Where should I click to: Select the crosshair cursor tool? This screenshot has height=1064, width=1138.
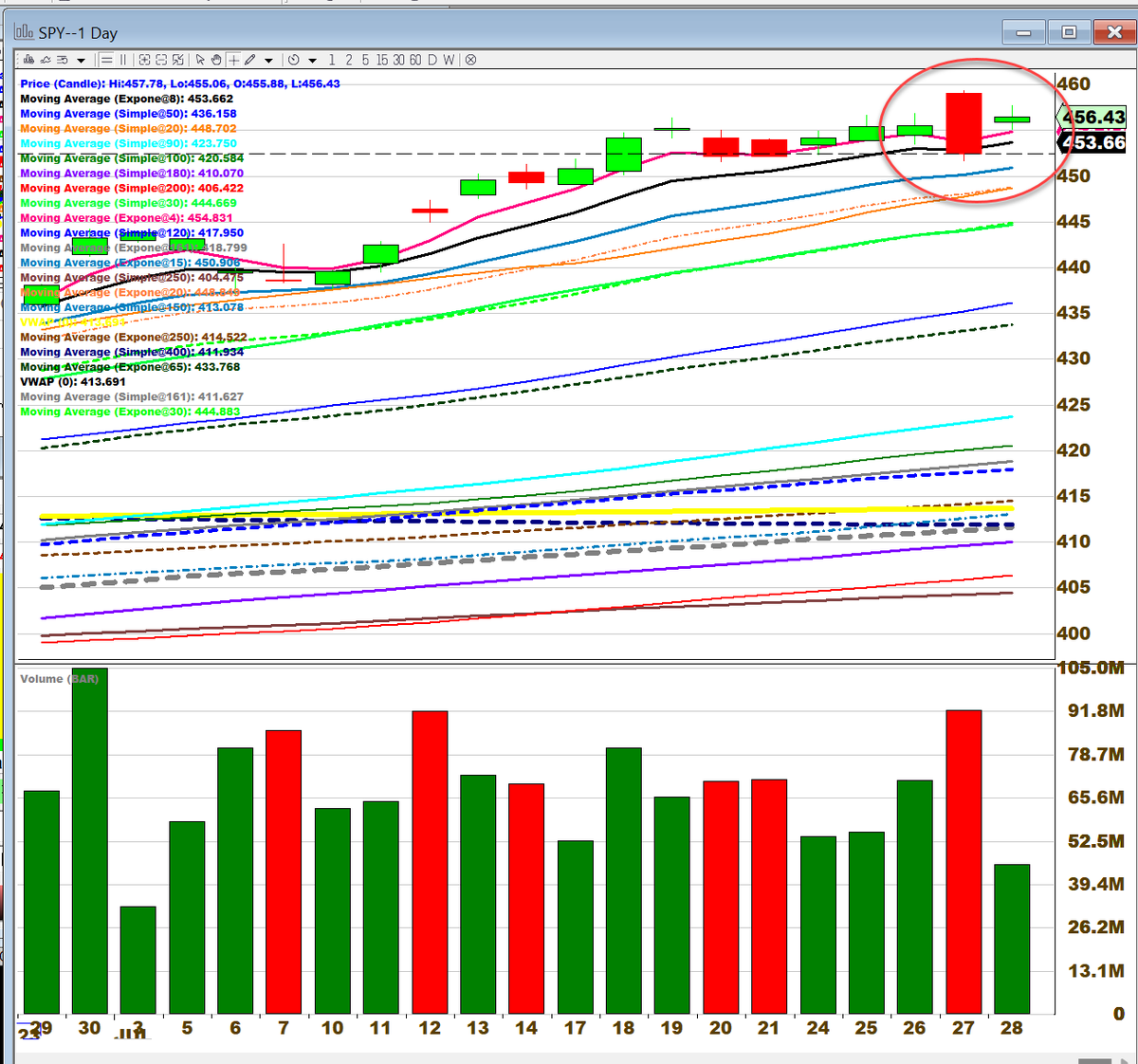tap(233, 60)
